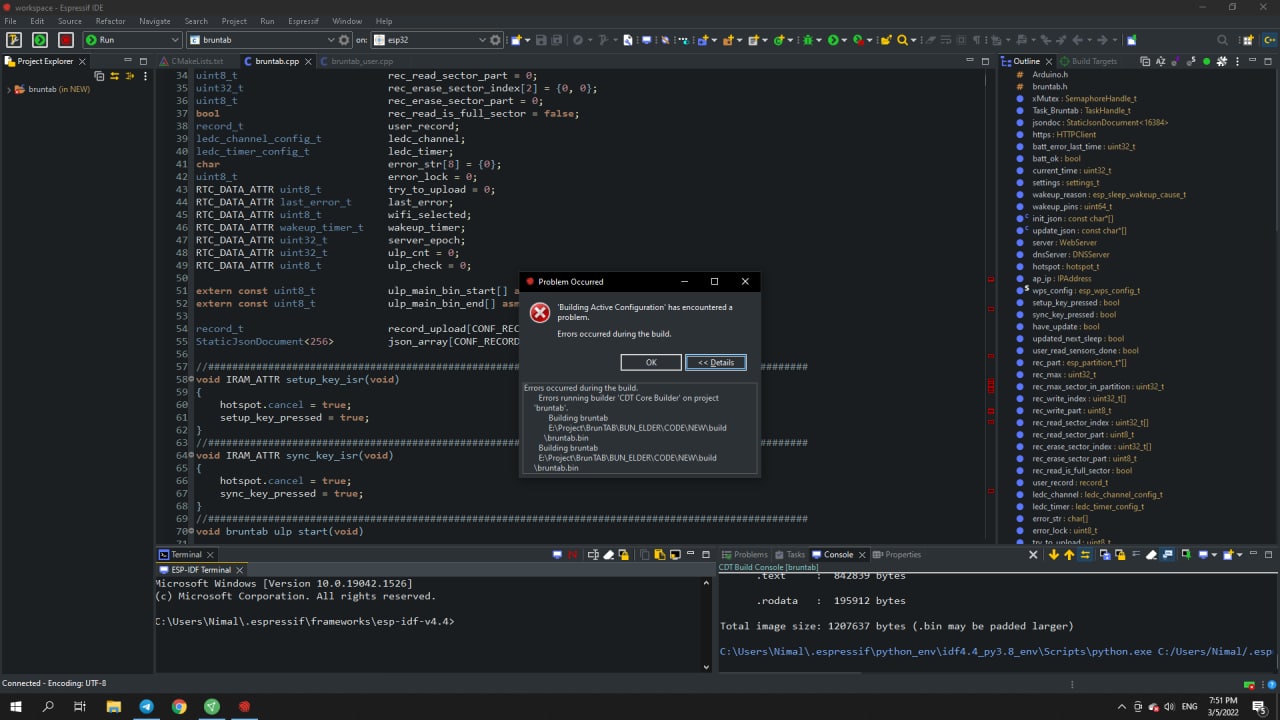
Task: Click the << Details button
Action: (x=716, y=362)
